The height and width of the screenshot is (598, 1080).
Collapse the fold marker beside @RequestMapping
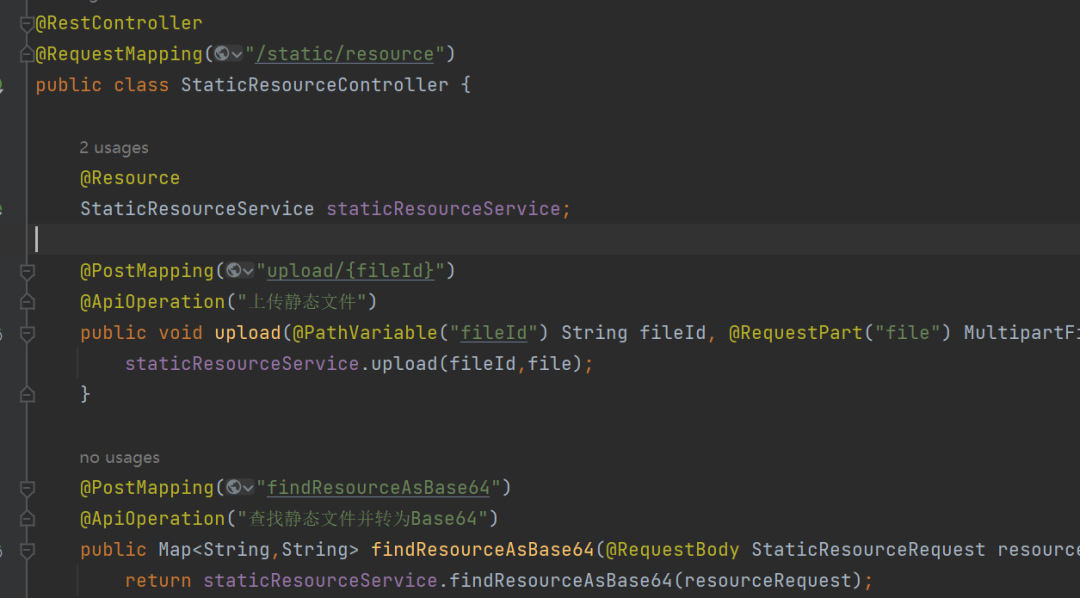pos(27,54)
